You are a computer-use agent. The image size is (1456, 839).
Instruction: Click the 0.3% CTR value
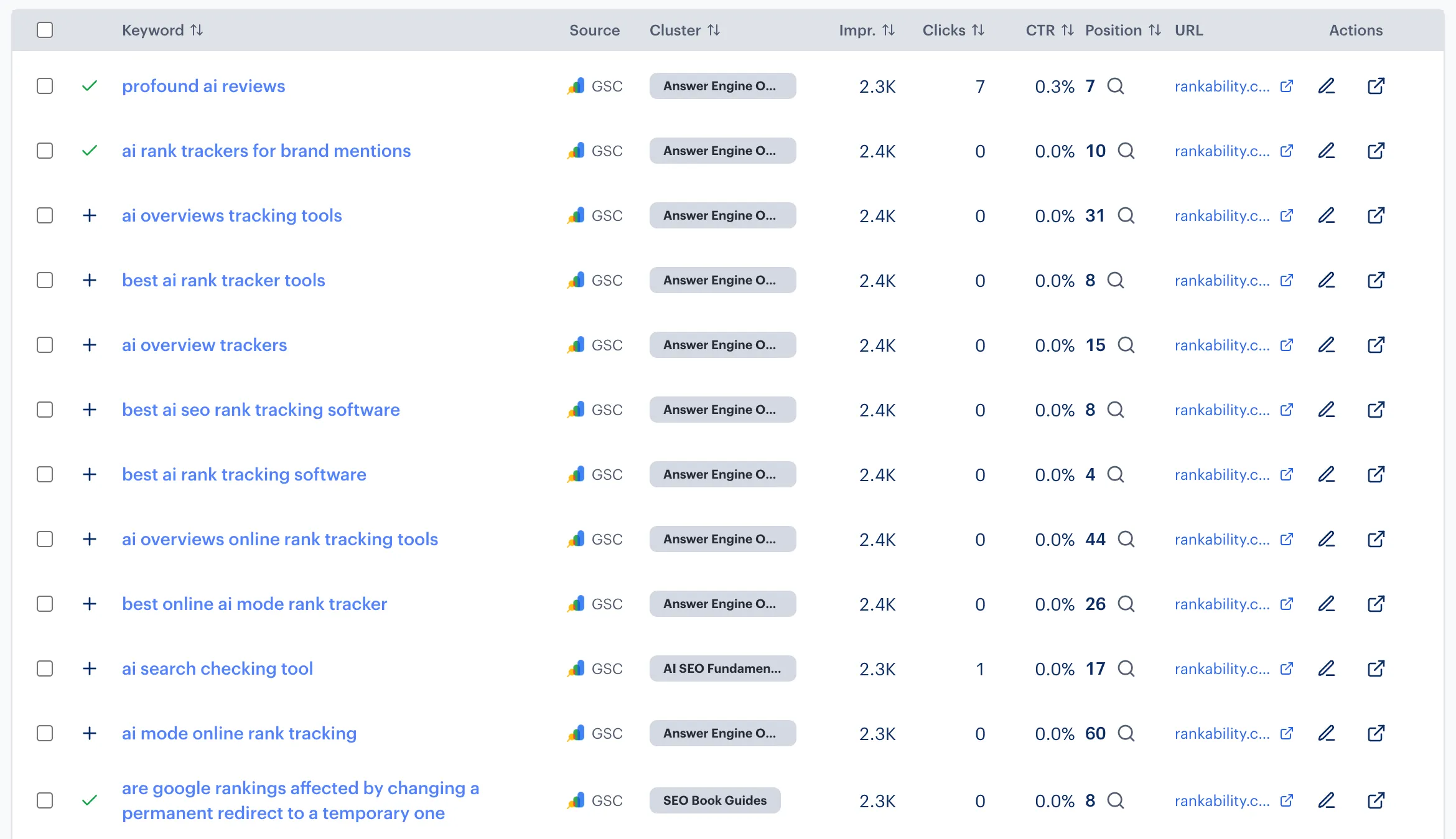pos(1055,87)
